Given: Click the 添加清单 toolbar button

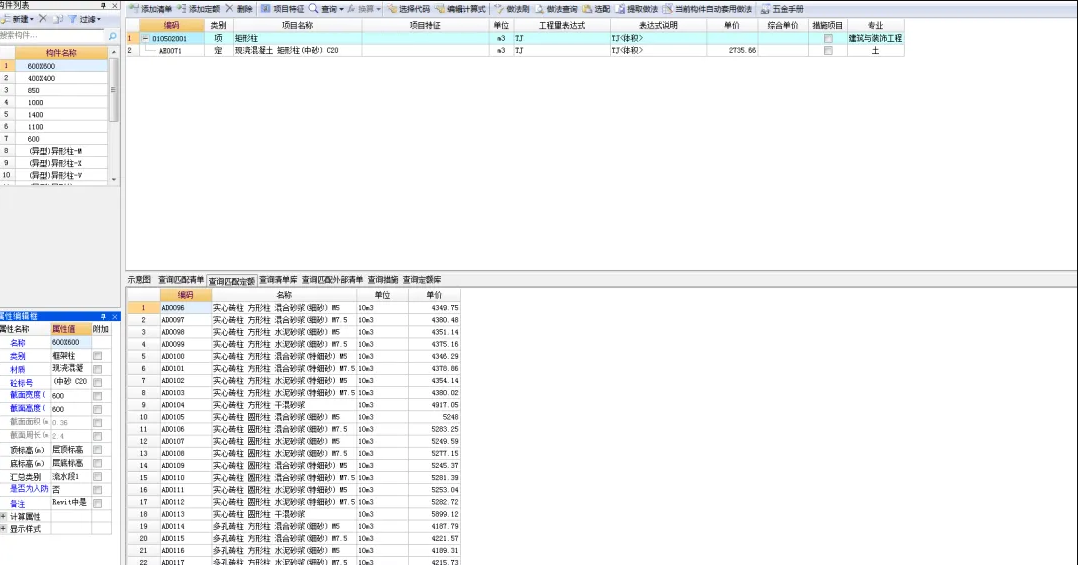Looking at the screenshot, I should point(151,9).
